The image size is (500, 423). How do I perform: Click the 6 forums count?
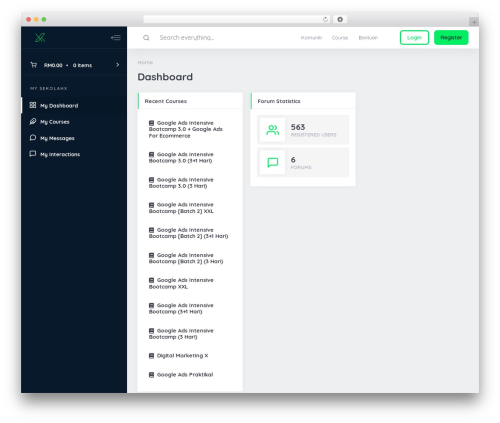click(293, 160)
